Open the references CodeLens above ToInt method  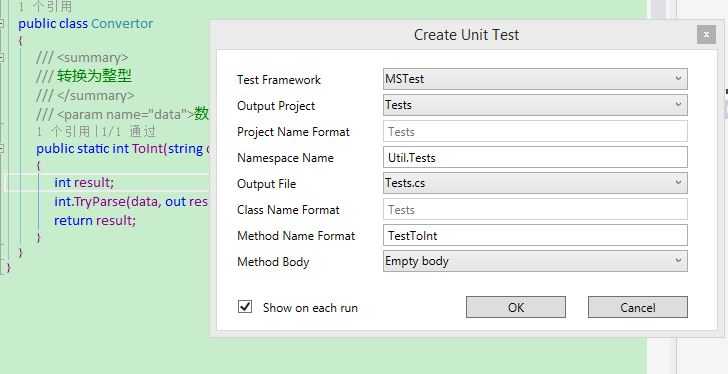tap(63, 132)
